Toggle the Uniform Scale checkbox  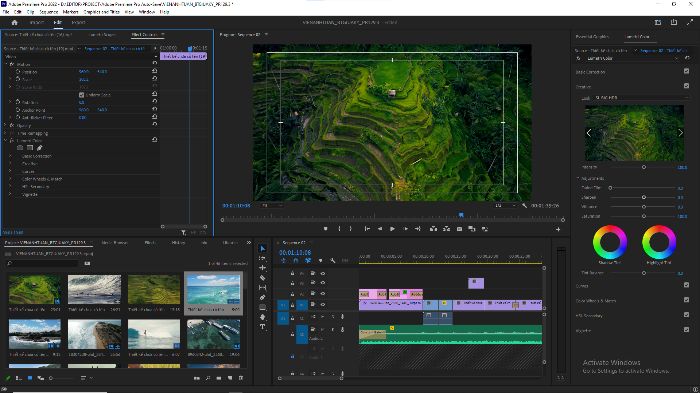tap(81, 95)
